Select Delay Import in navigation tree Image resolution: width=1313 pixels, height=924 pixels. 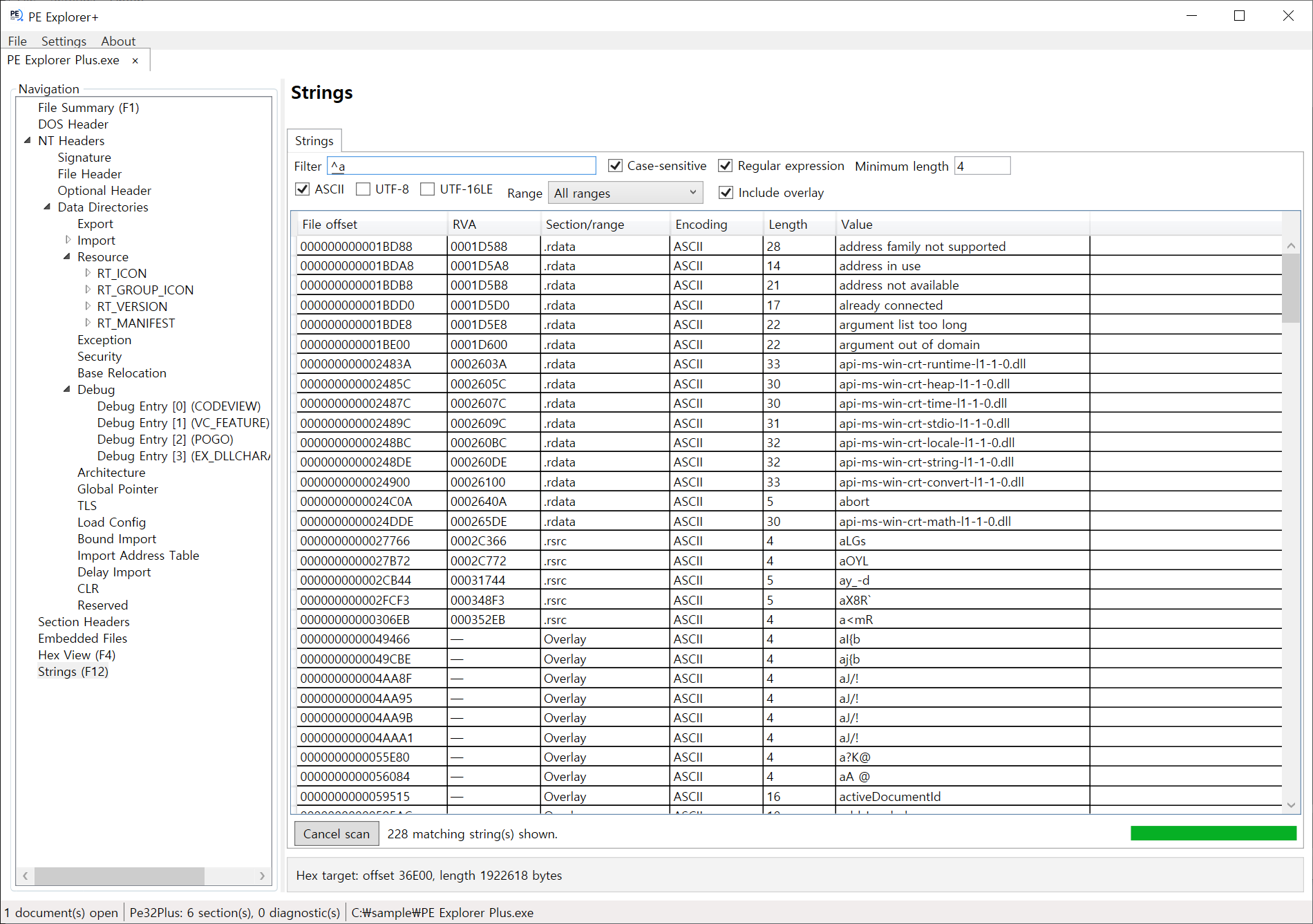coord(114,572)
